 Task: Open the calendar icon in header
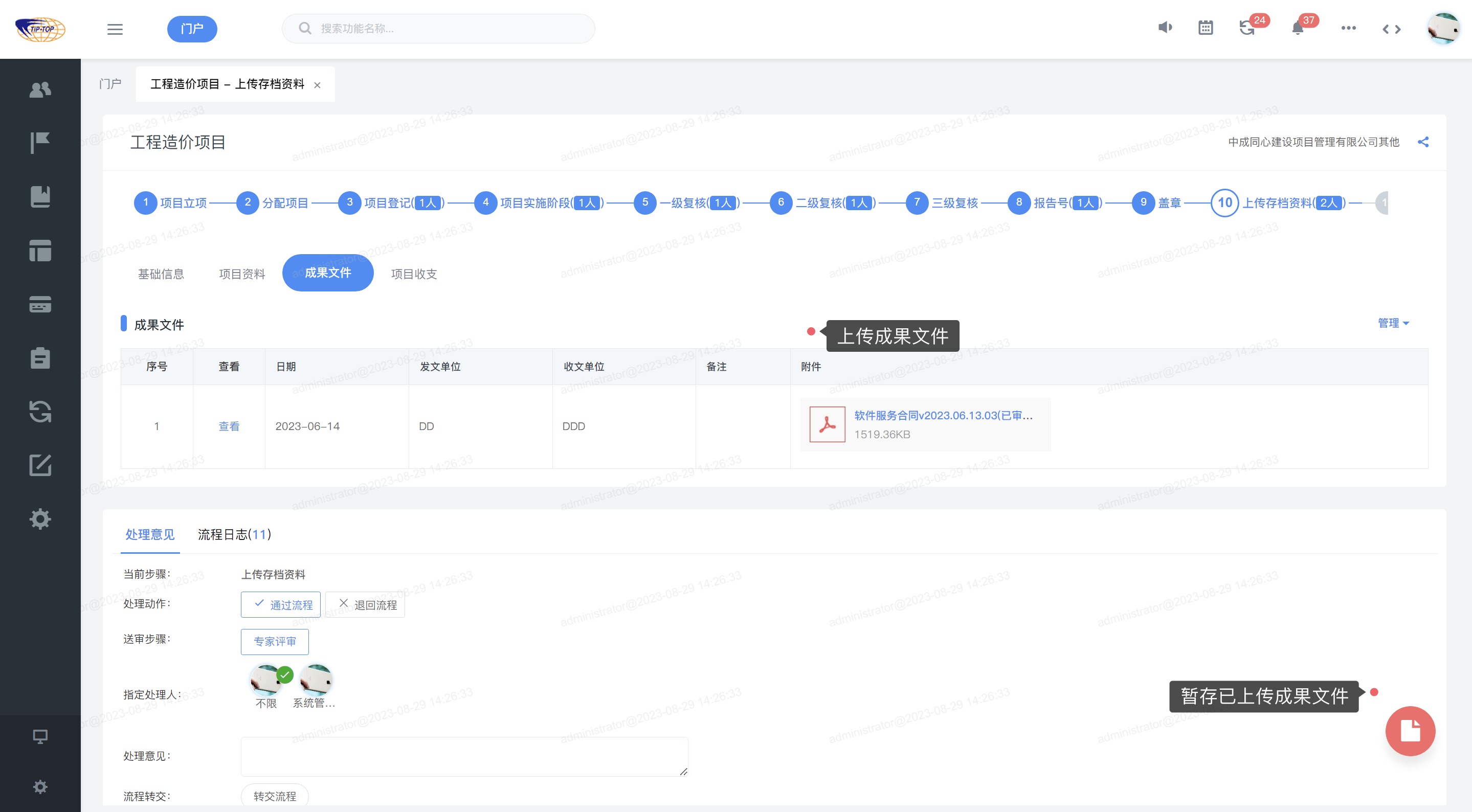[1206, 28]
